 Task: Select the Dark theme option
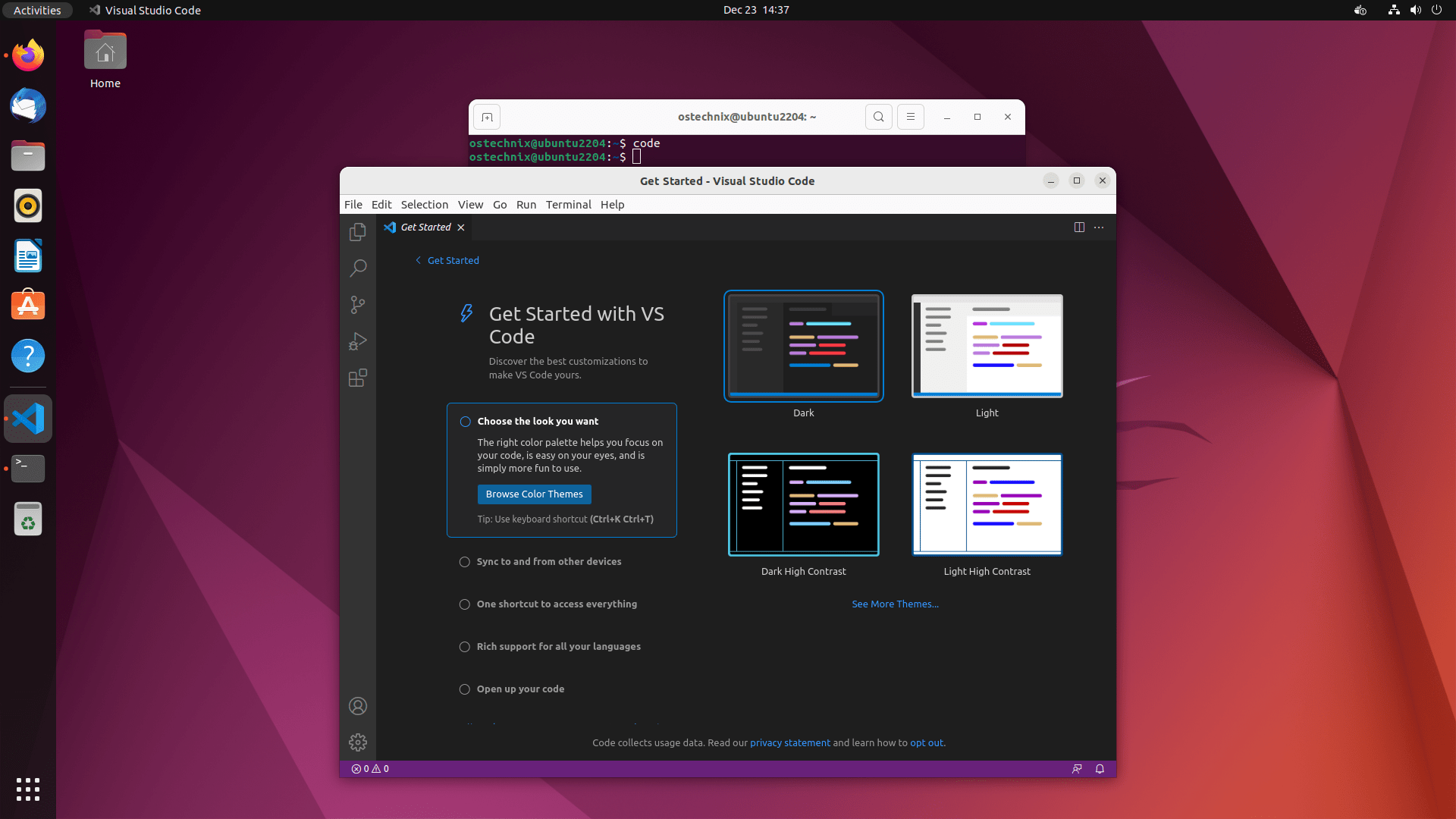tap(803, 346)
